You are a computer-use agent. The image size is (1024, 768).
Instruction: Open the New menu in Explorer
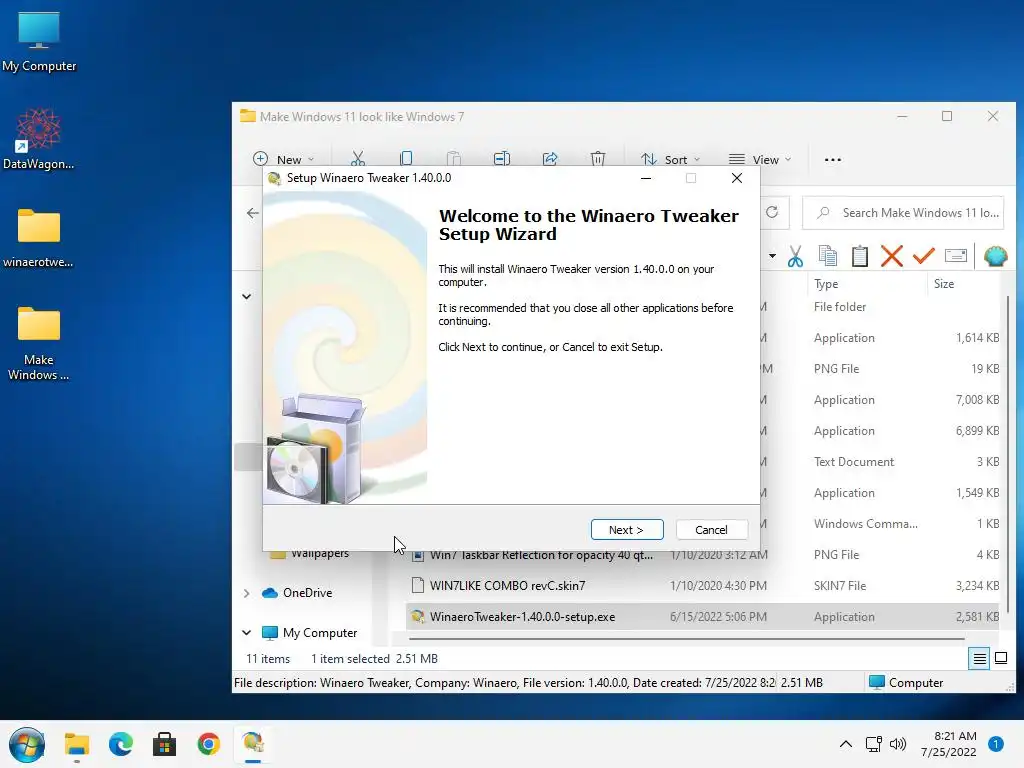point(283,159)
